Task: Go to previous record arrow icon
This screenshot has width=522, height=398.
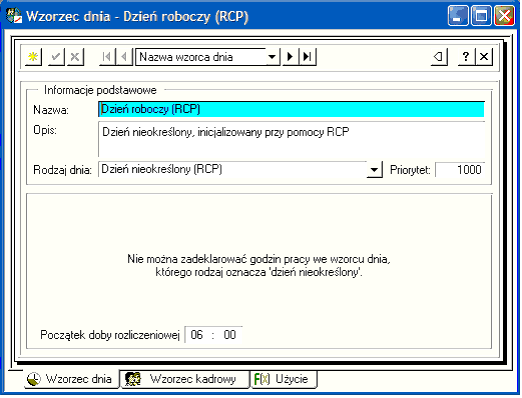Action: click(124, 57)
